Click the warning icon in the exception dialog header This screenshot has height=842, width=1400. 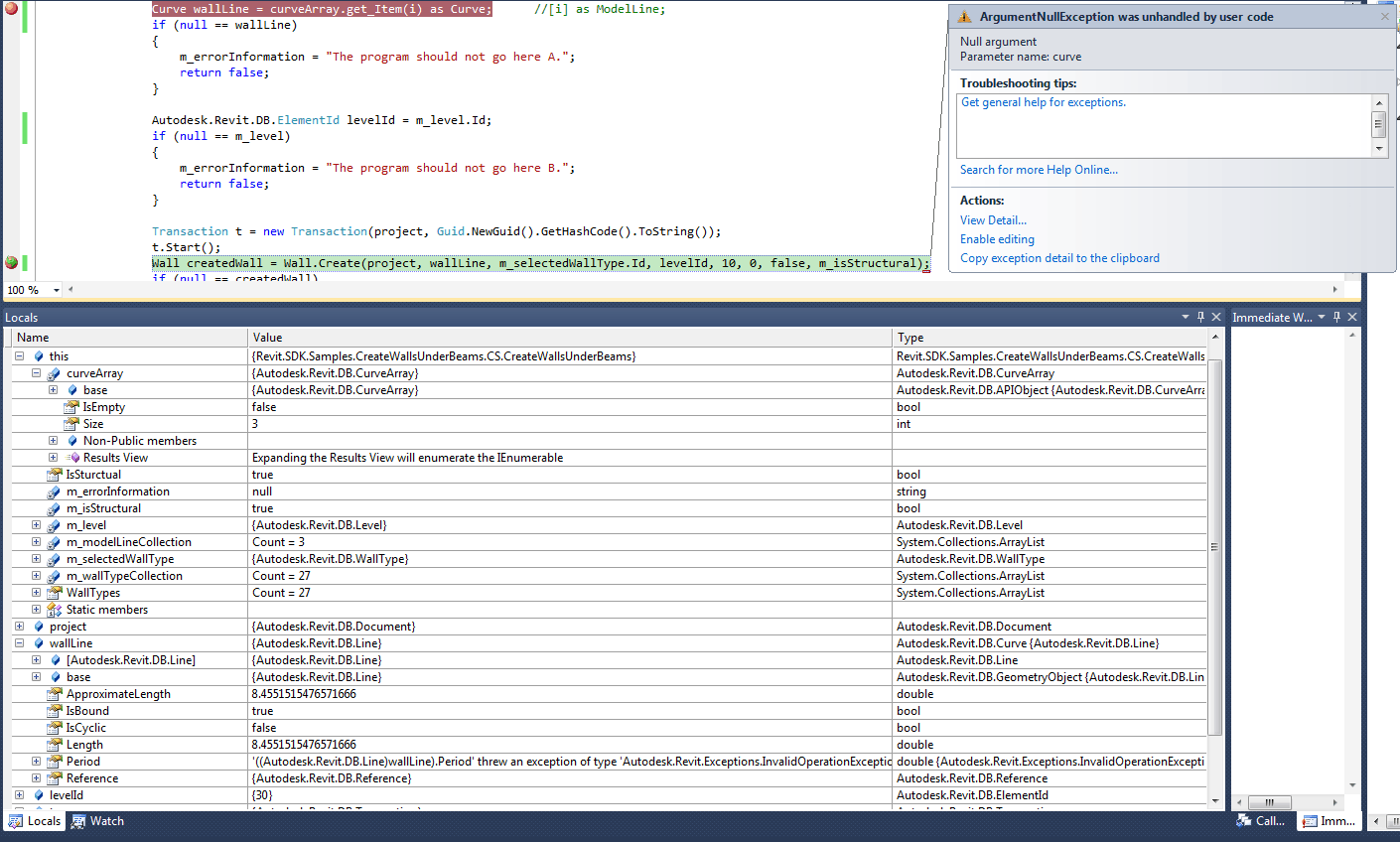[x=963, y=16]
